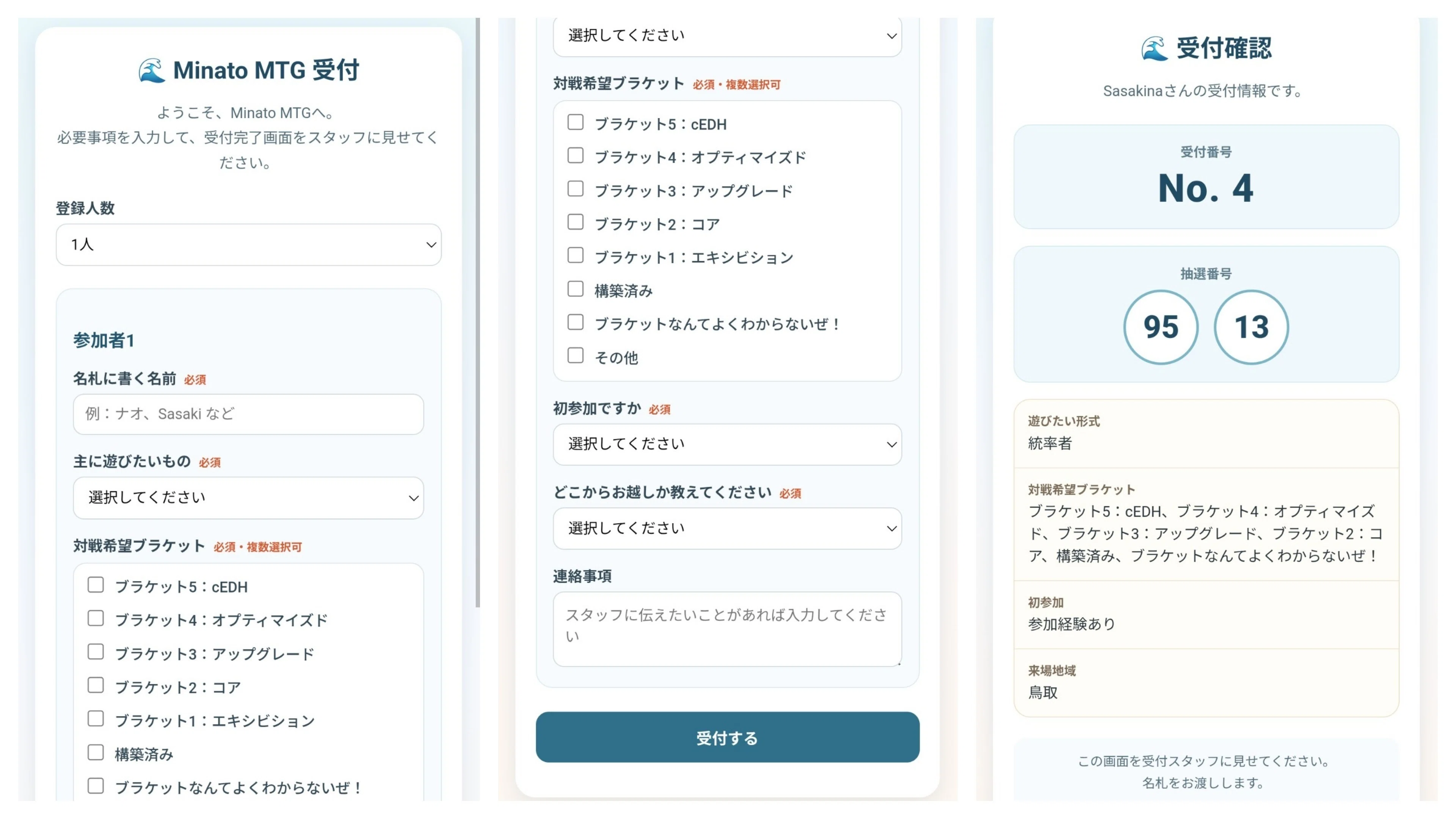Click the 抽選番号 label
The width and height of the screenshot is (1456, 818).
tap(1206, 274)
